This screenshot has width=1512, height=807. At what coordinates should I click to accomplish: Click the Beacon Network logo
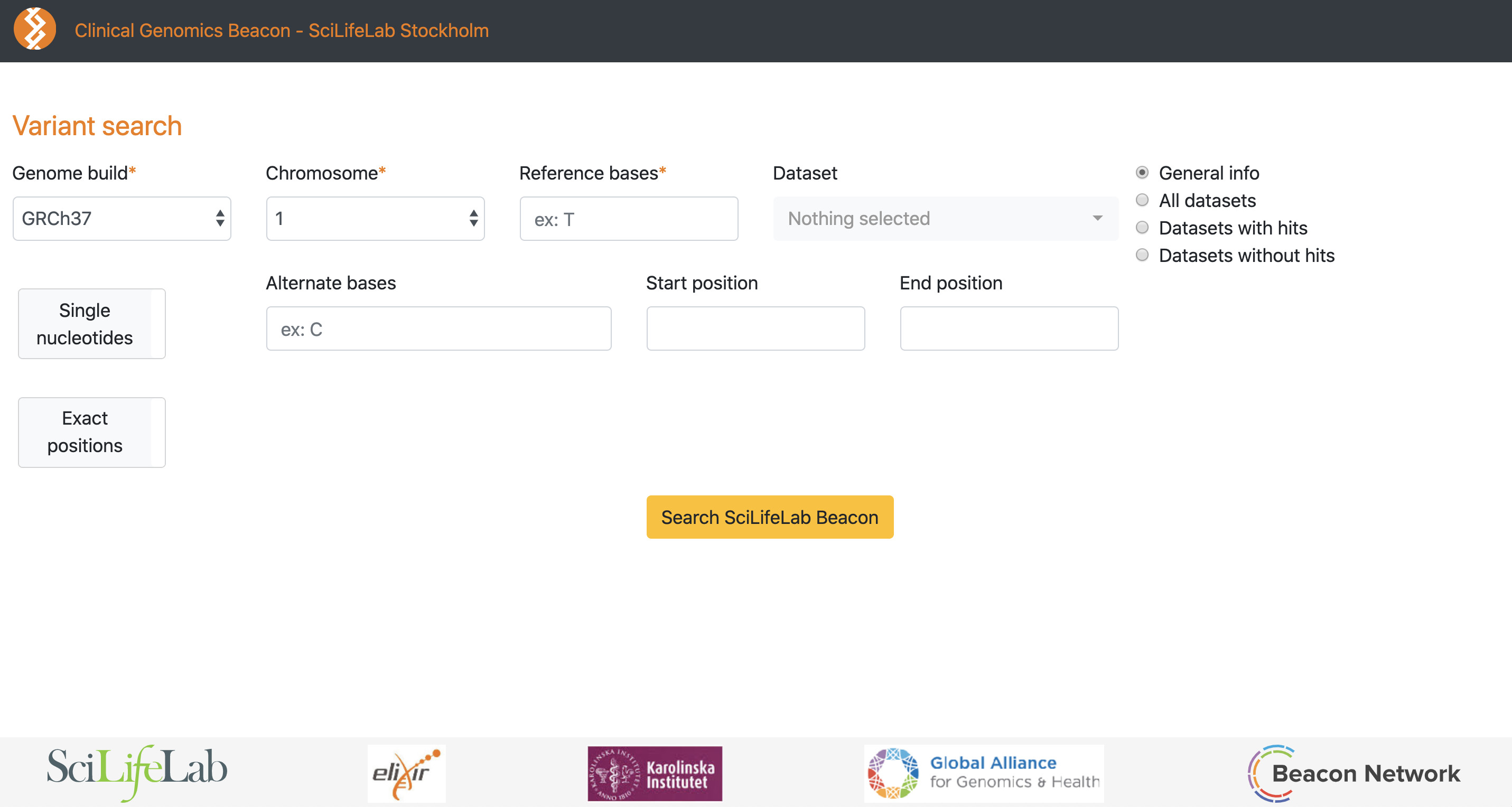coord(1352,774)
